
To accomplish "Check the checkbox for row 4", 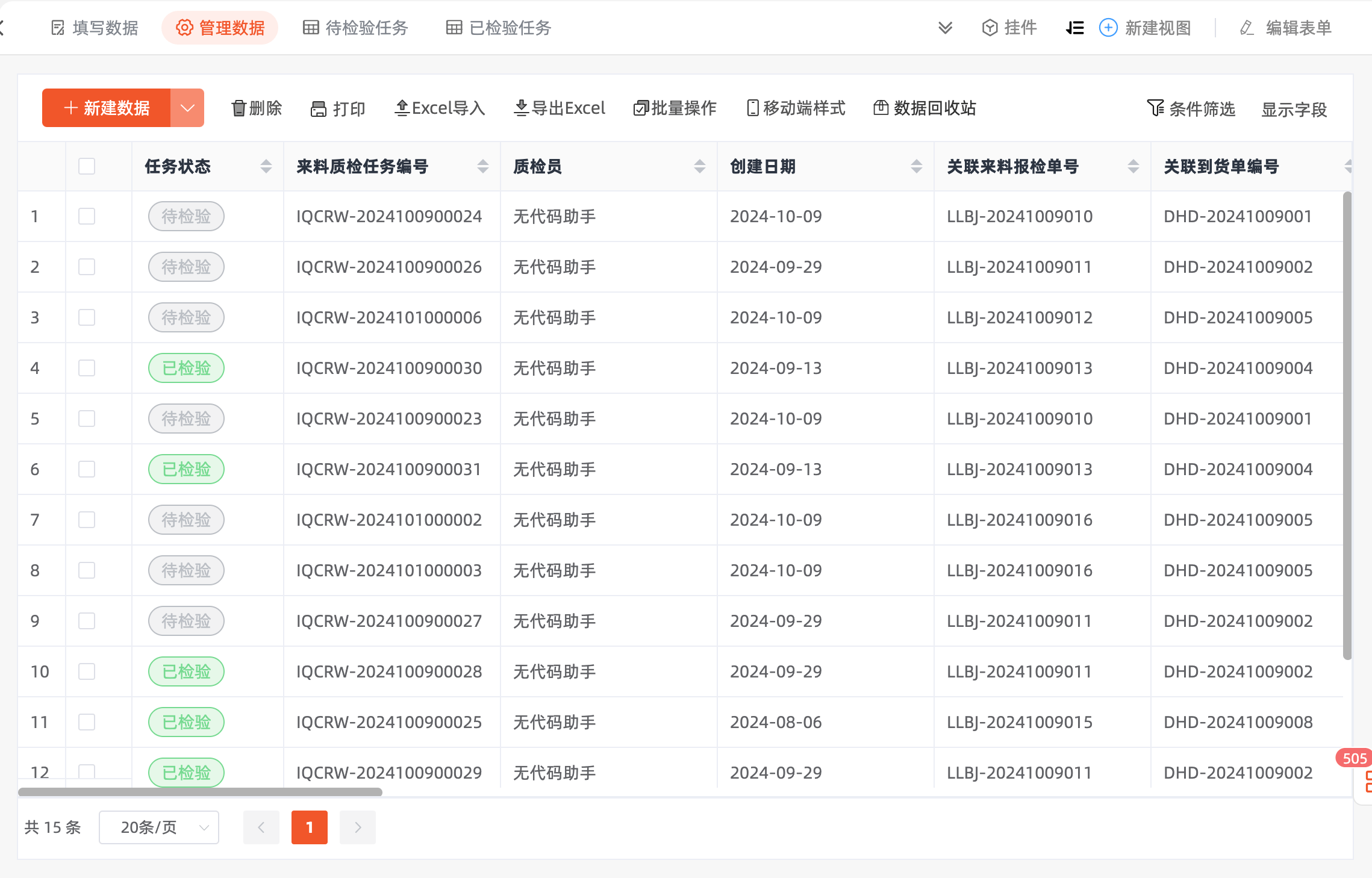I will pos(87,368).
